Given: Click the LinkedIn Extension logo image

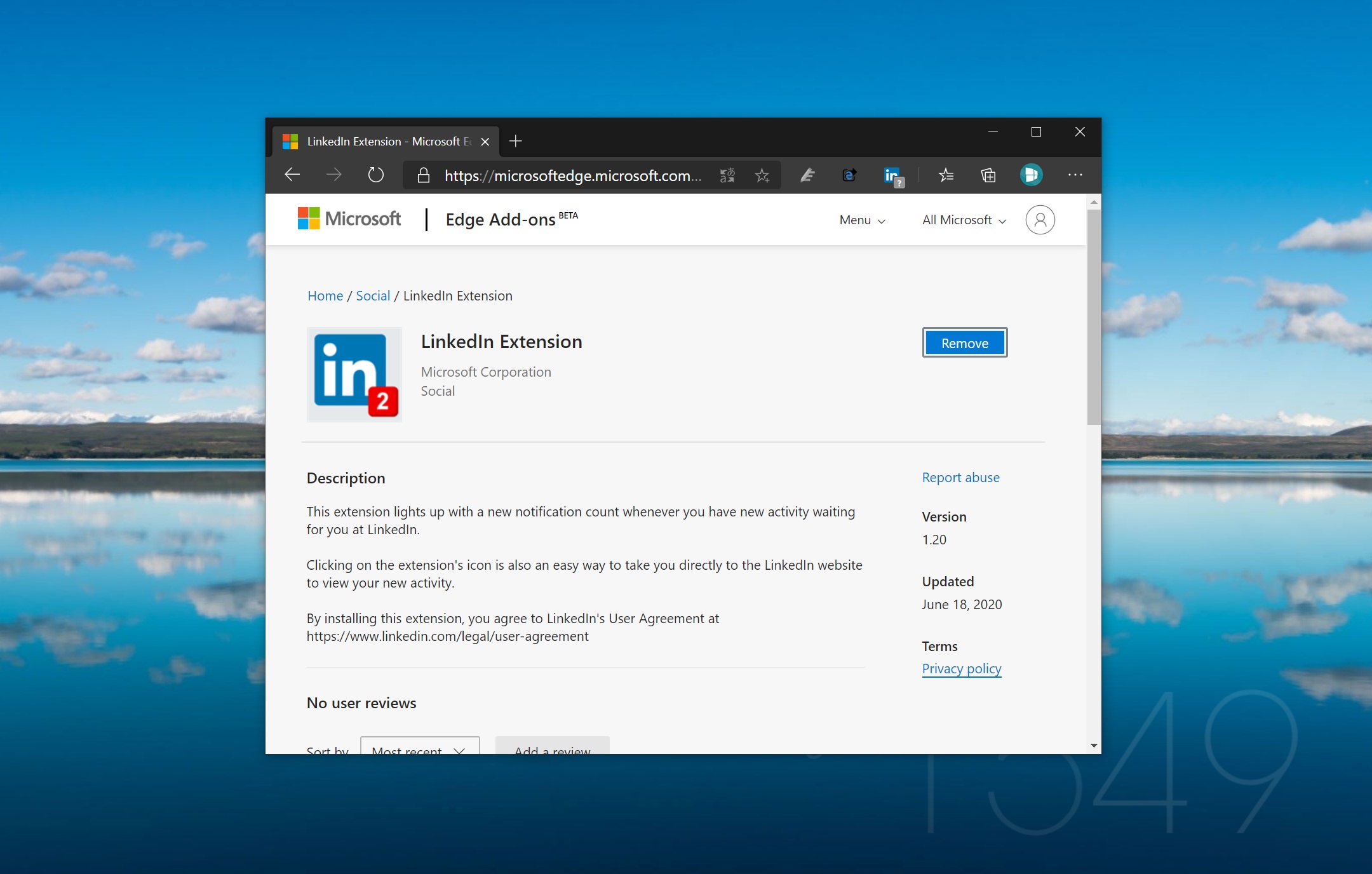Looking at the screenshot, I should (354, 375).
